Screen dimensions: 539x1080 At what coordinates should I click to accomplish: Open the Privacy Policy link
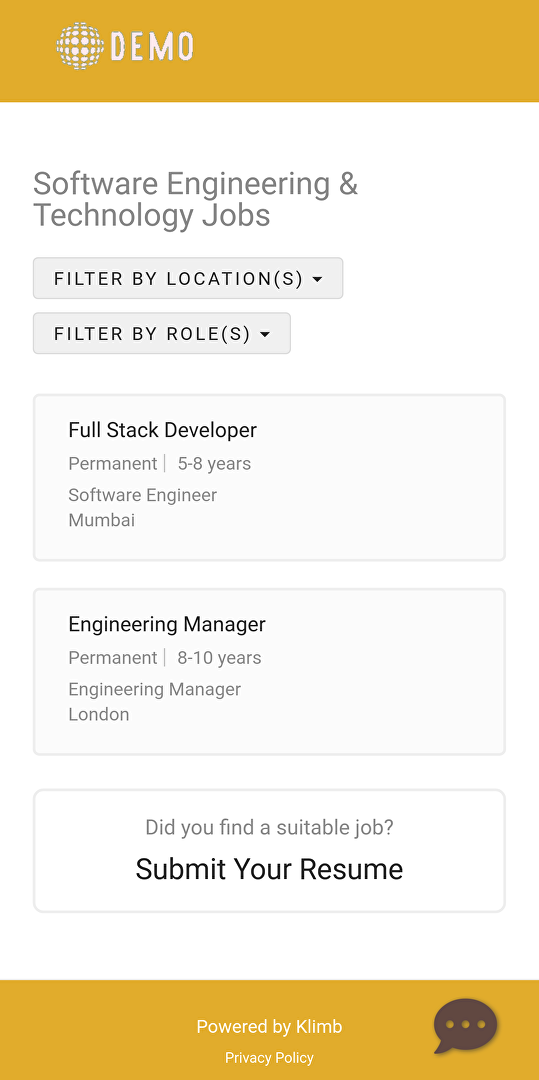(x=269, y=1057)
